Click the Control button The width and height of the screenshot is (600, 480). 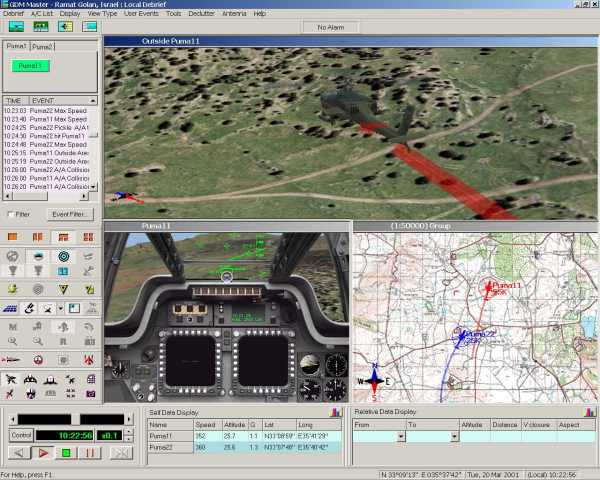[x=21, y=435]
